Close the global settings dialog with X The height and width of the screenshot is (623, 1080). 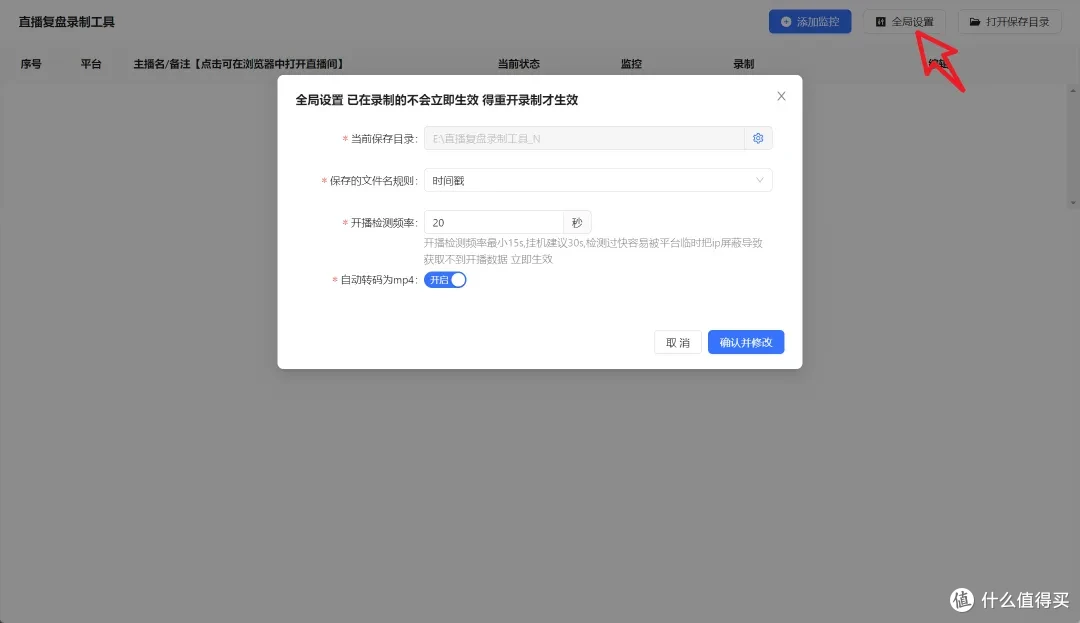[x=781, y=96]
